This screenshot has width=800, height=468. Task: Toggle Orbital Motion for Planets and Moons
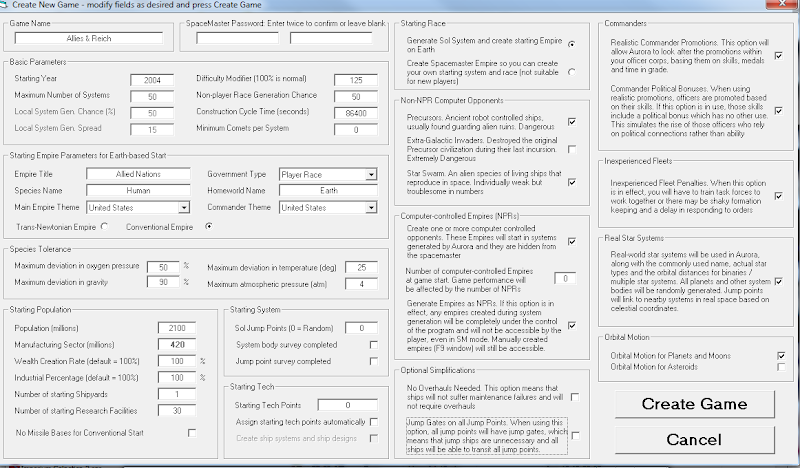(781, 356)
